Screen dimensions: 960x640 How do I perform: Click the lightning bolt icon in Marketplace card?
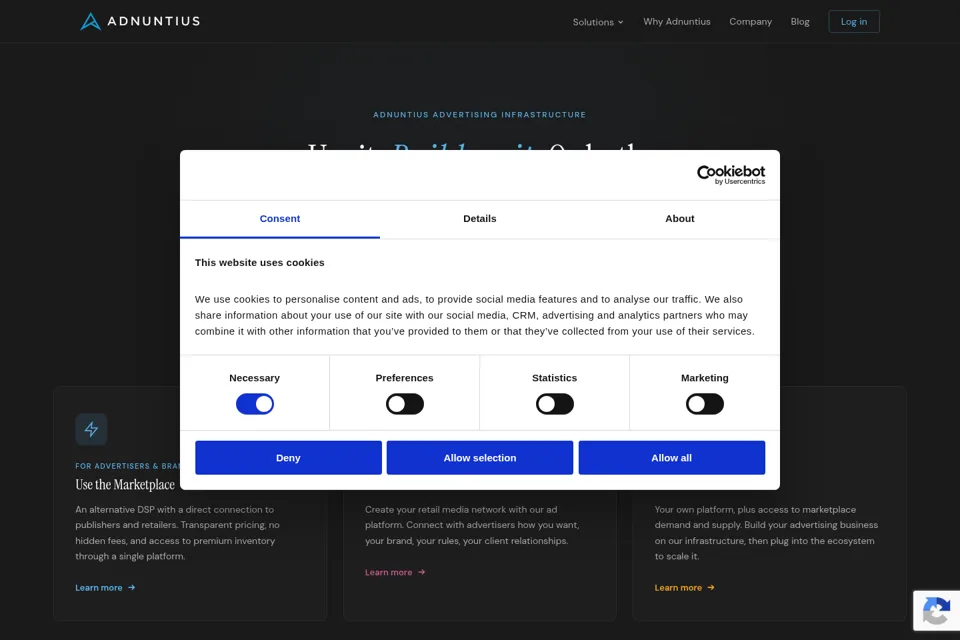click(x=91, y=429)
